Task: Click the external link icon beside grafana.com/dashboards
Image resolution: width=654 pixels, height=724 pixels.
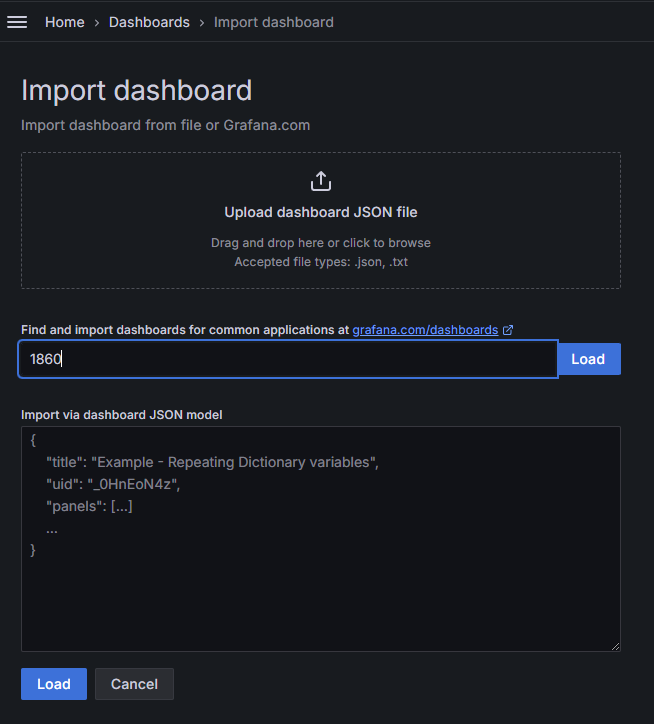Action: point(508,330)
